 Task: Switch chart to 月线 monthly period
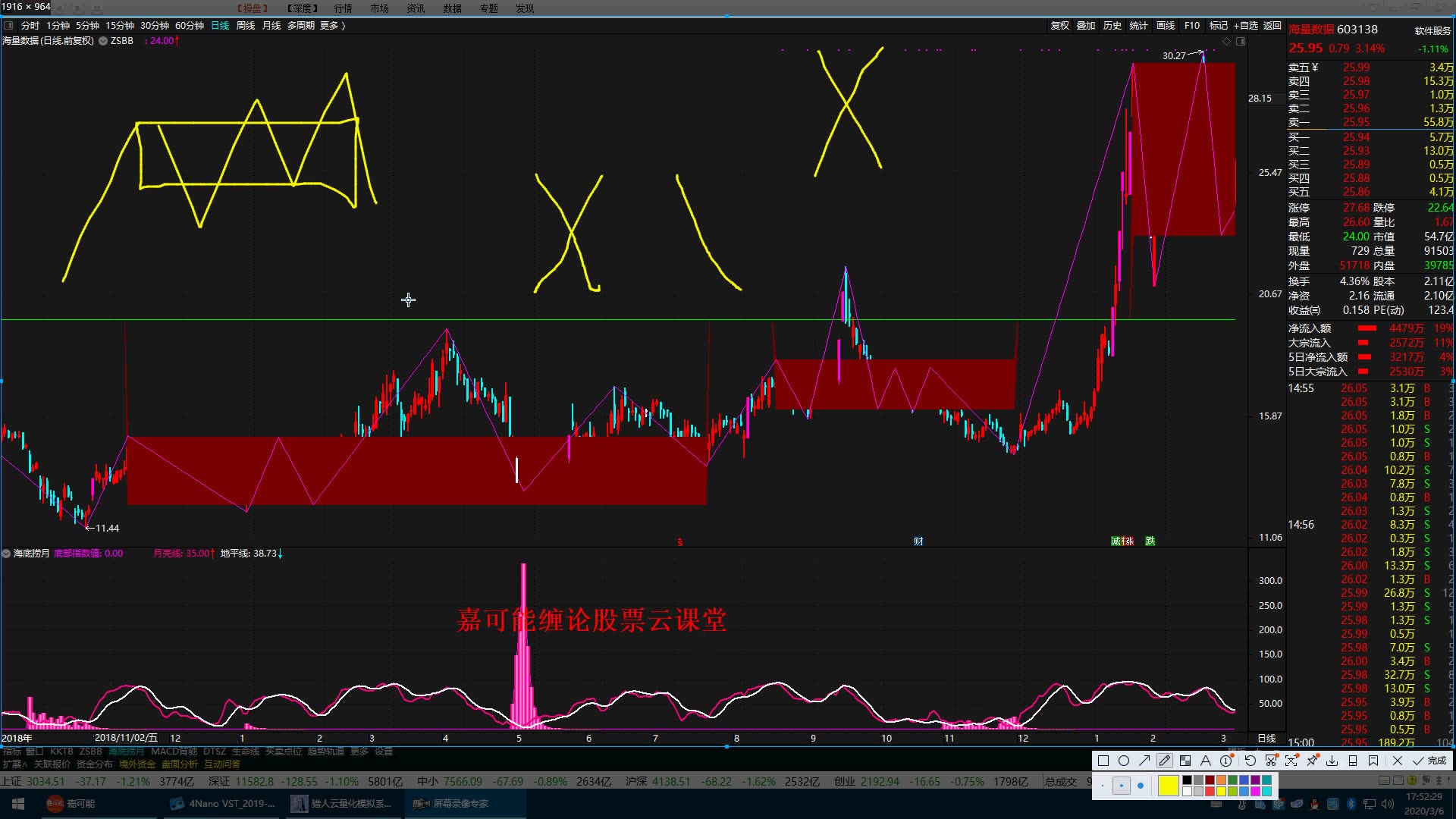pos(271,25)
